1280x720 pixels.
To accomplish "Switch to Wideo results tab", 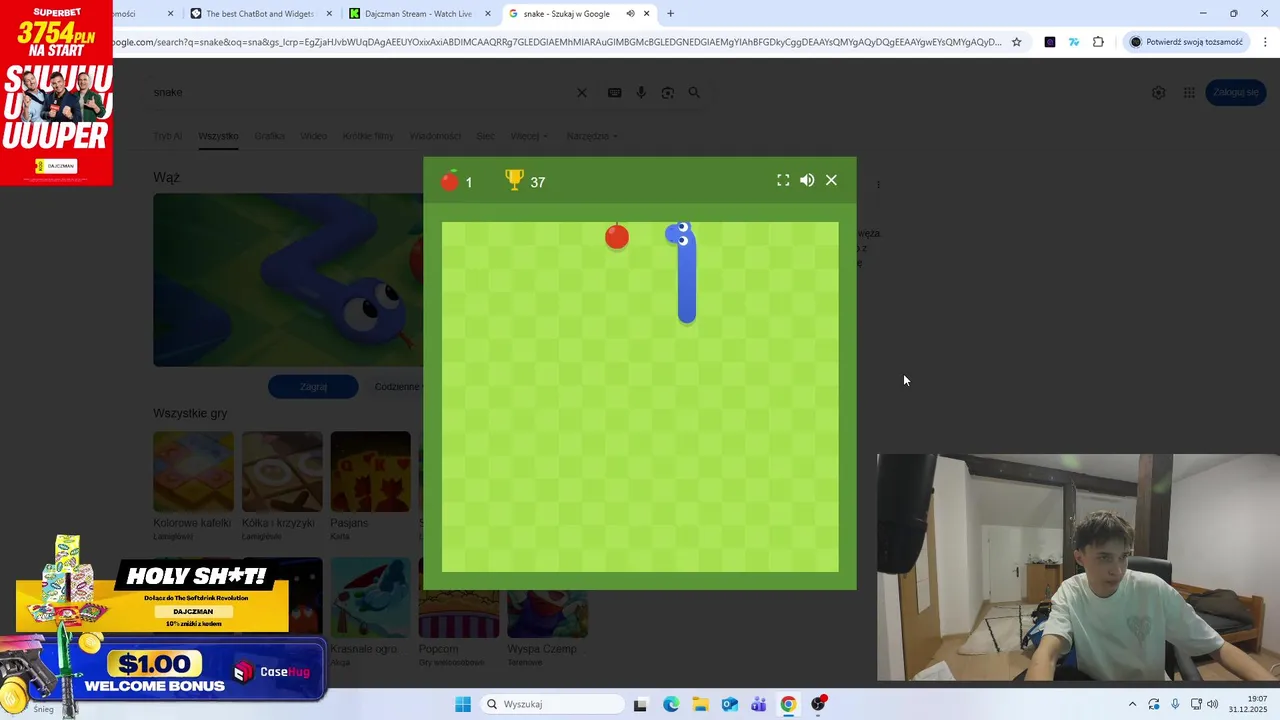I will click(314, 136).
